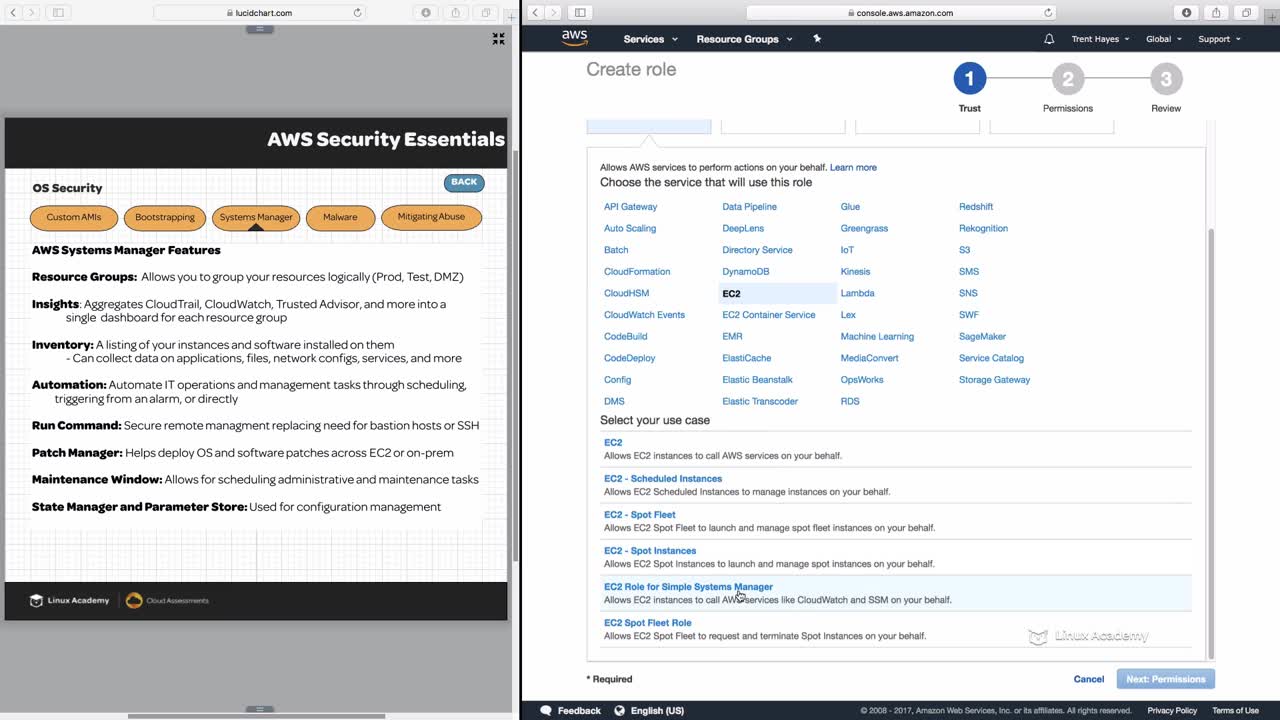The height and width of the screenshot is (720, 1280).
Task: Expand the Resource Groups dropdown
Action: [745, 39]
